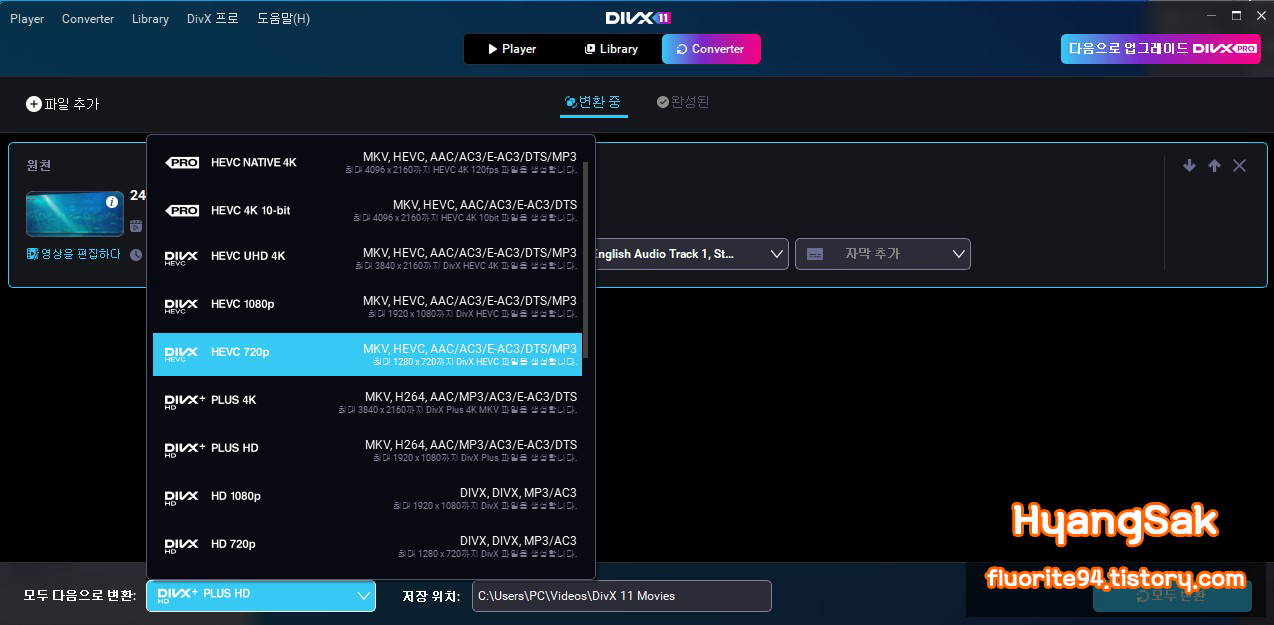Choose PLUS HD profile in list
The height and width of the screenshot is (625, 1274).
pos(367,450)
